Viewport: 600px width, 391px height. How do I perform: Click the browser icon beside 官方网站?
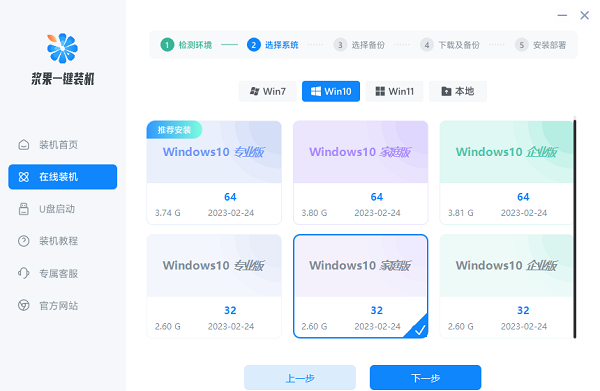click(24, 305)
